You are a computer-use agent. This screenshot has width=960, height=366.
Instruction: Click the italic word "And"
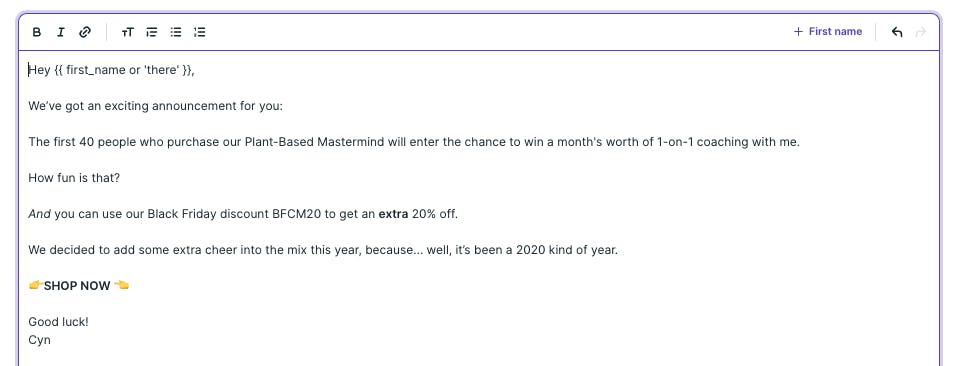[x=40, y=214]
